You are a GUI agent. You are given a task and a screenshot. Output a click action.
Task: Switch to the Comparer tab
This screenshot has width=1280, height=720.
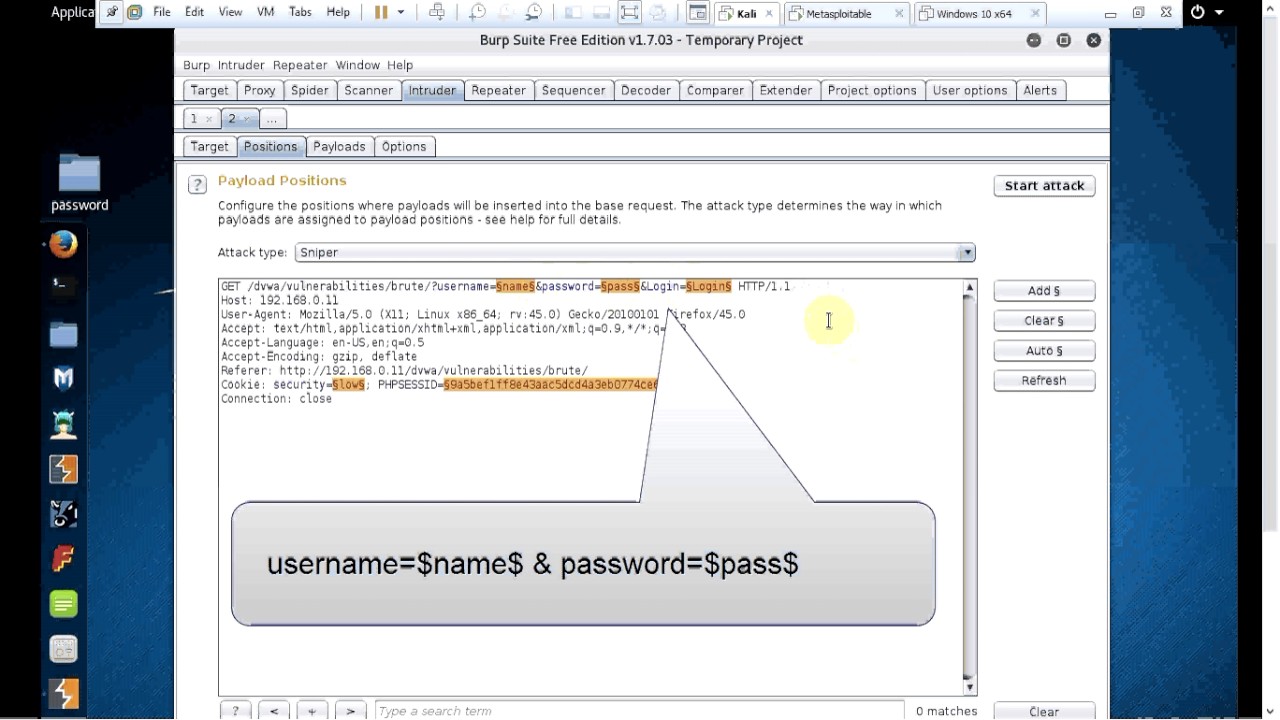(x=715, y=90)
